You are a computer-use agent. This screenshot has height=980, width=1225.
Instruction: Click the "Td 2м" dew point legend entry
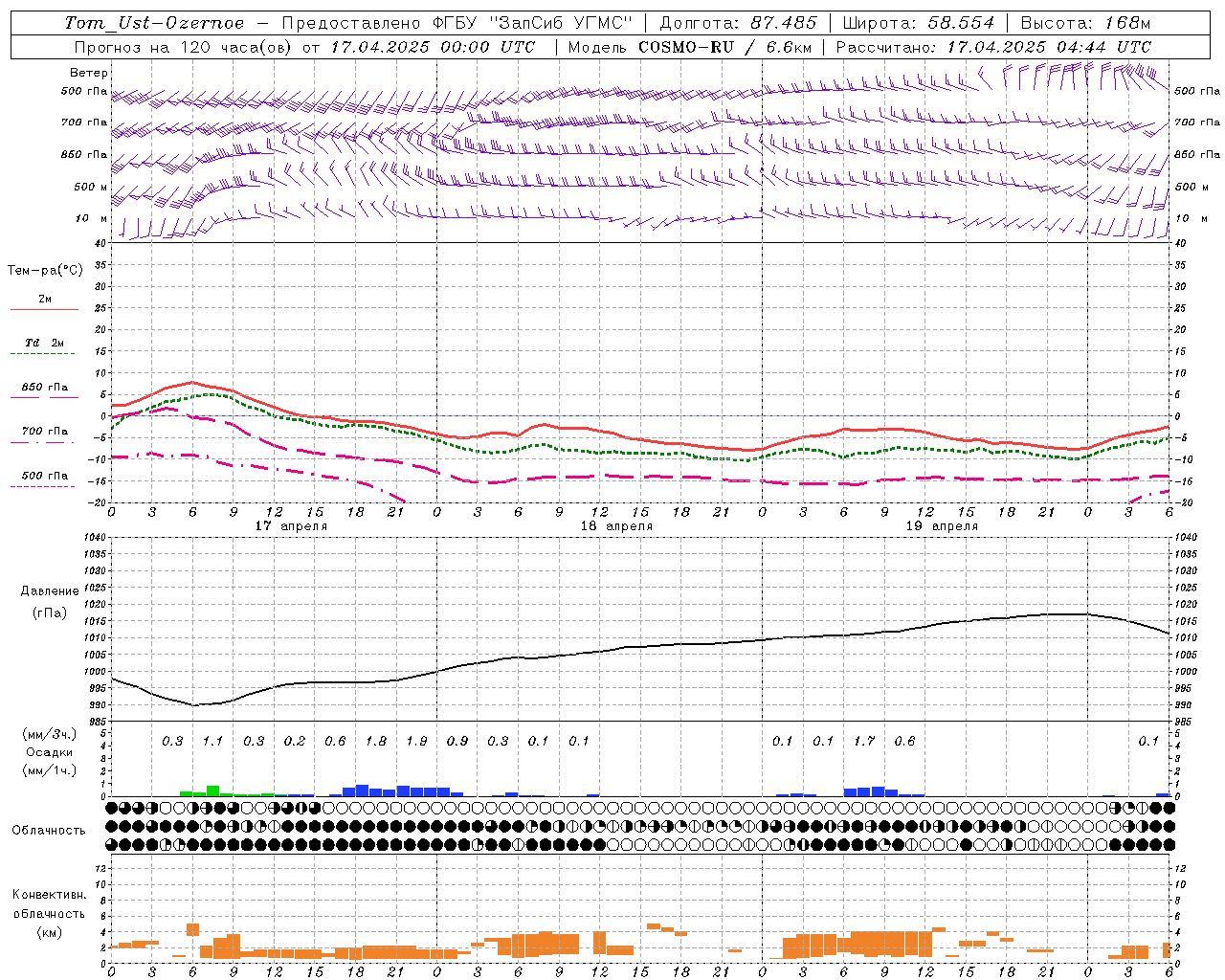(45, 343)
